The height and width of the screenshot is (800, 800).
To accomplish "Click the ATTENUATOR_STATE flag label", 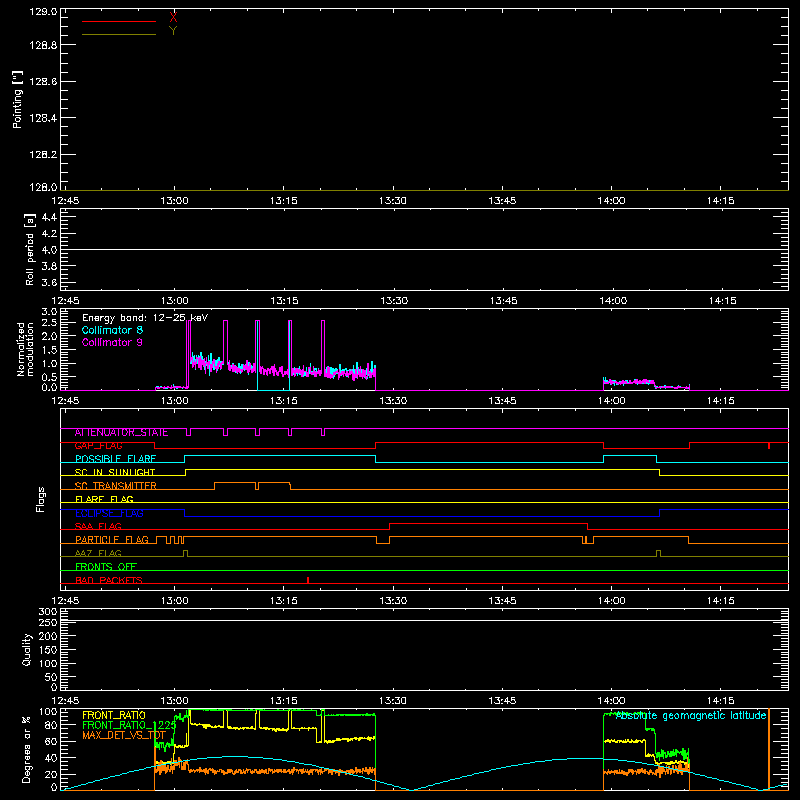I will 121,433.
